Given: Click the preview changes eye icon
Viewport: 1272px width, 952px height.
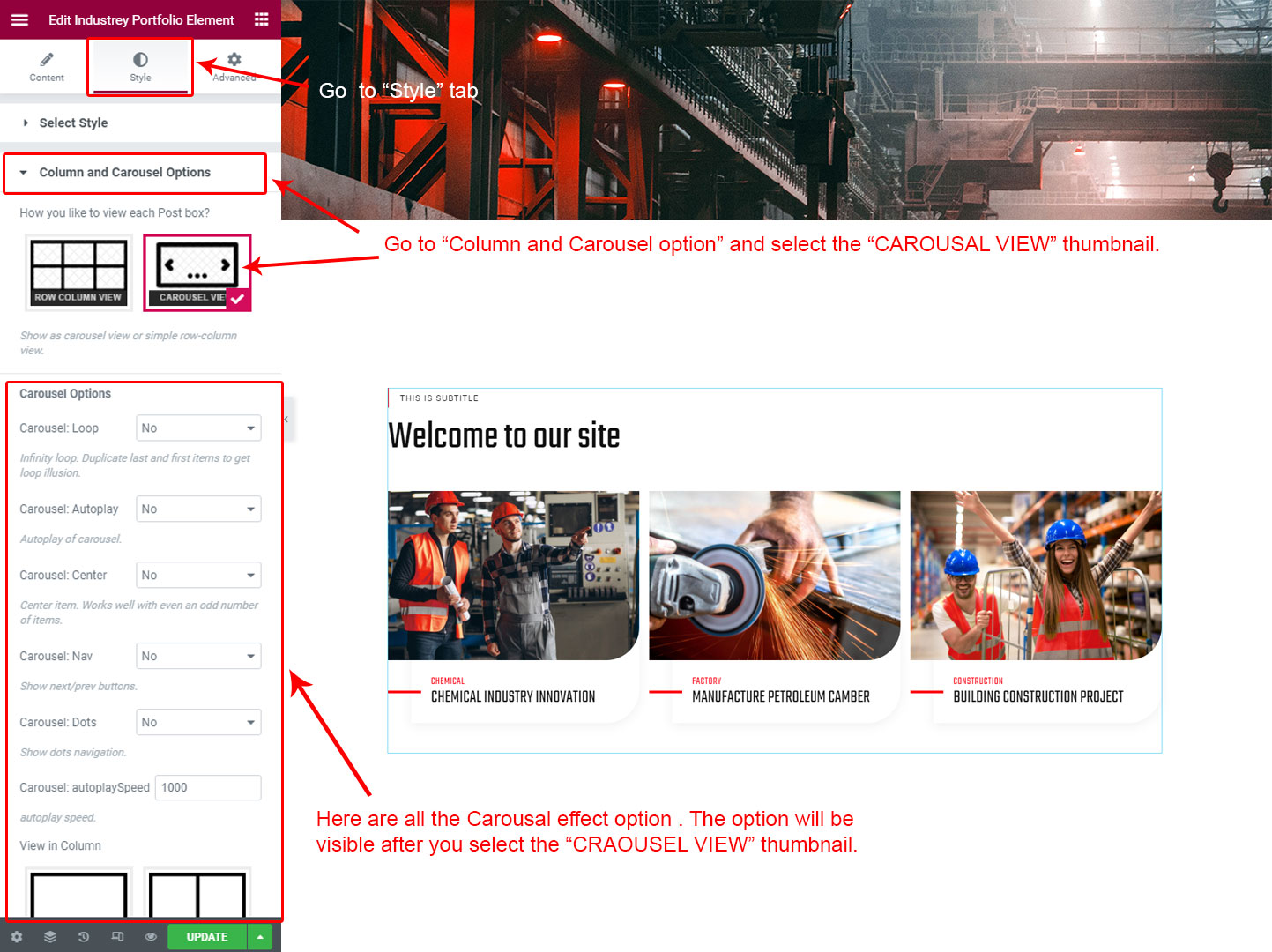Looking at the screenshot, I should [x=151, y=937].
